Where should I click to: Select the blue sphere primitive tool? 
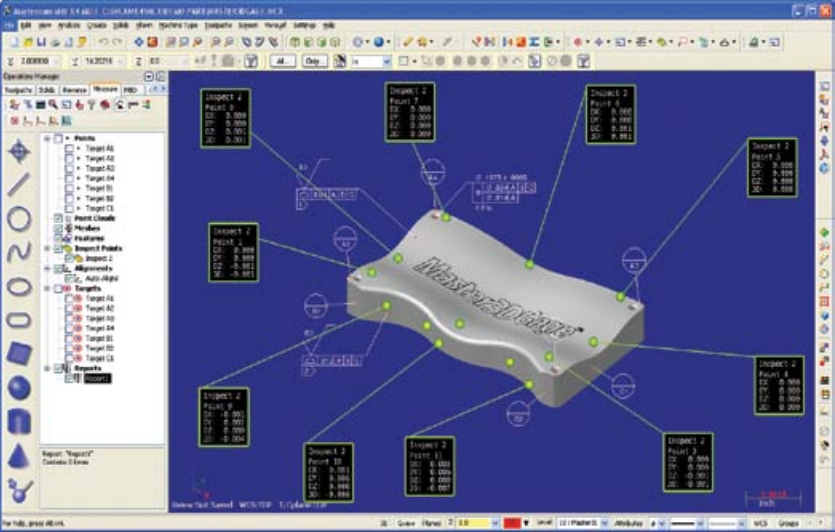19,387
